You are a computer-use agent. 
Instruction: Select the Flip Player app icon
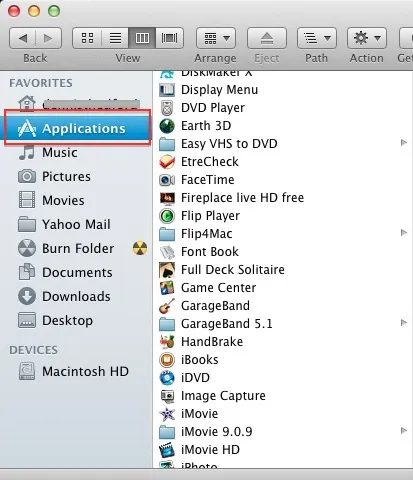pos(167,216)
